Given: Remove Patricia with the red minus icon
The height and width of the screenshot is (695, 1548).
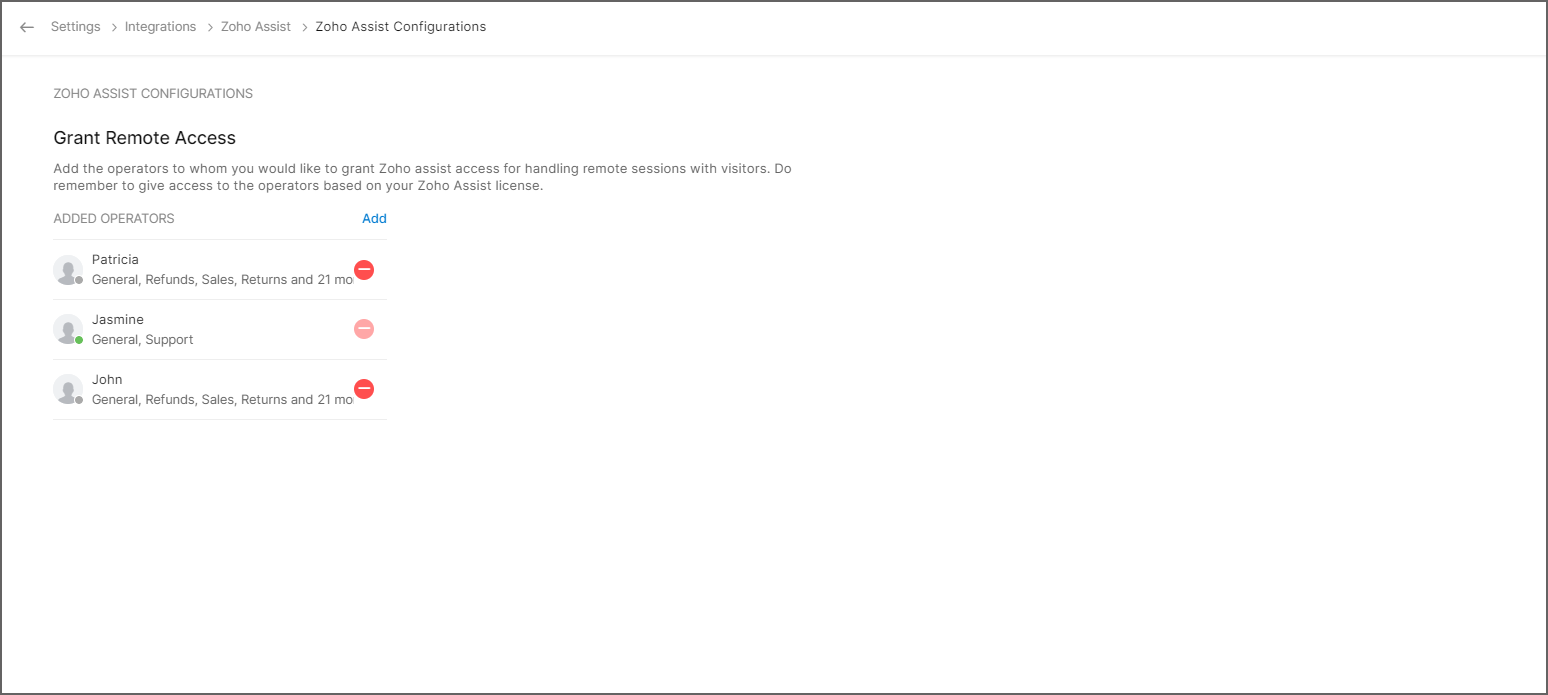Looking at the screenshot, I should click(x=364, y=269).
